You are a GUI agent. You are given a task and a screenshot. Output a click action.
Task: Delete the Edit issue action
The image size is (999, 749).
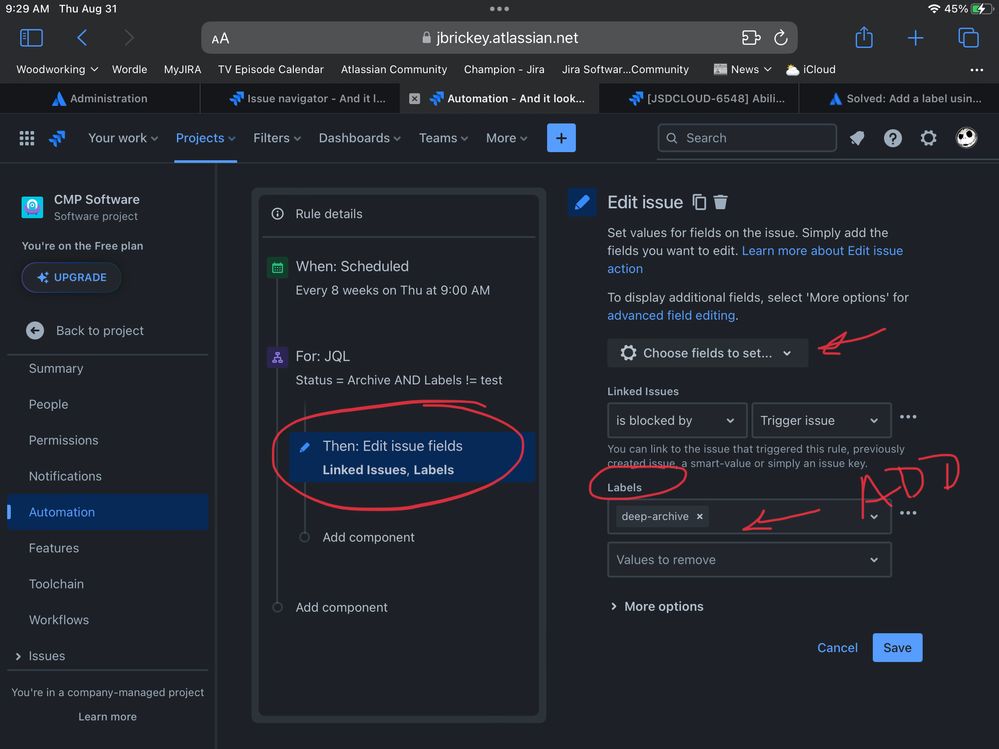tap(721, 202)
